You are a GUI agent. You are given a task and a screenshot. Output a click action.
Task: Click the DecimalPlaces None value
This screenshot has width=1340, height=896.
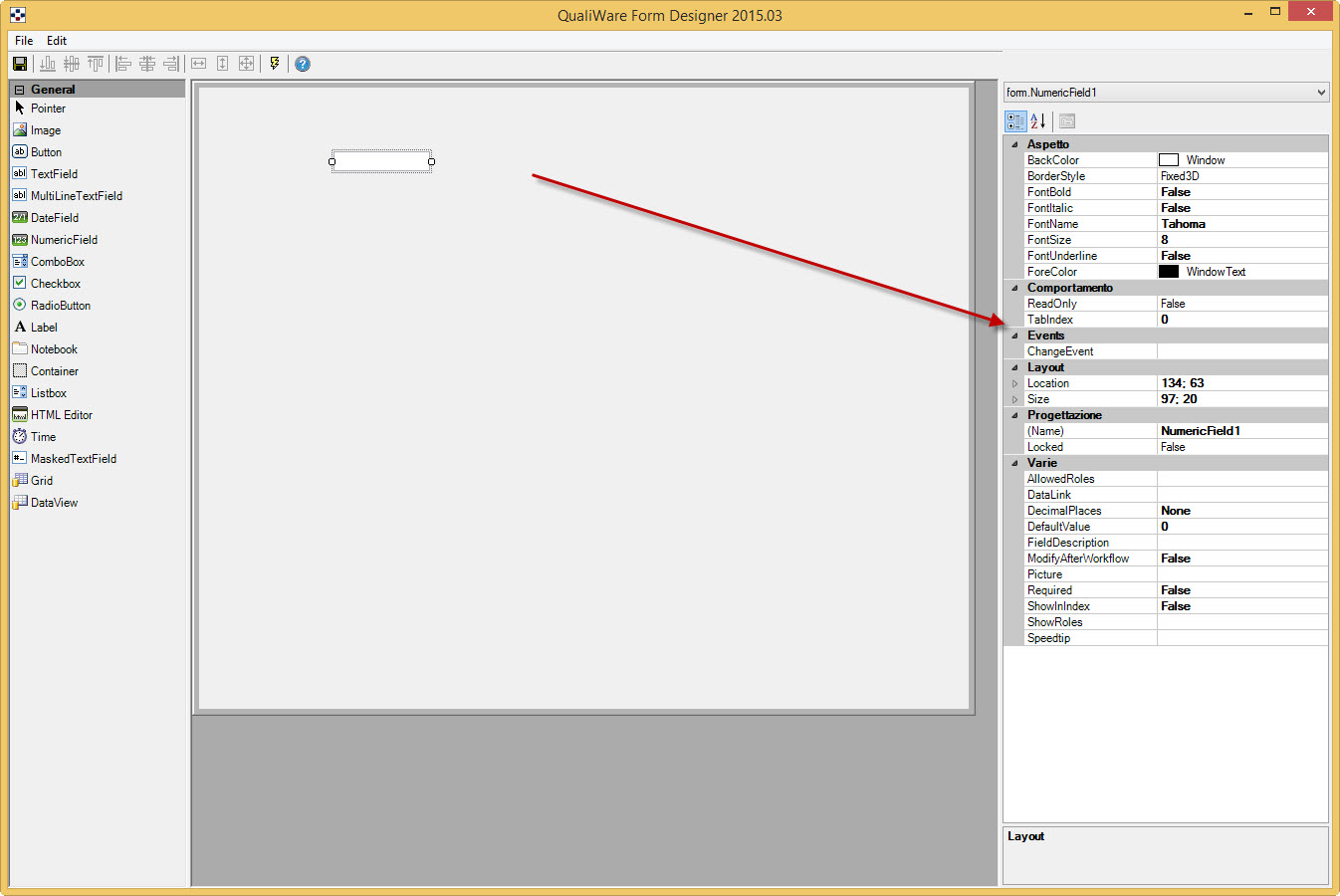tap(1242, 511)
